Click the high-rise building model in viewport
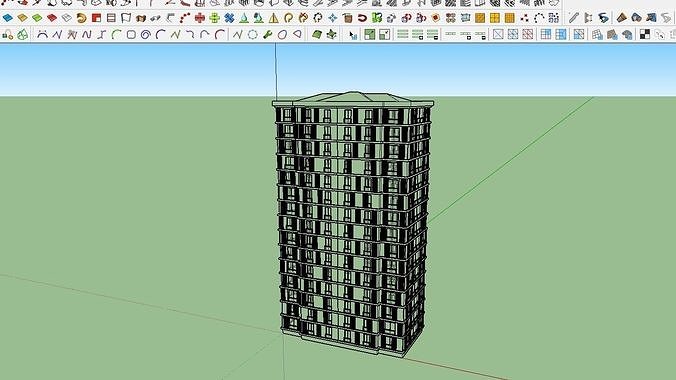The width and height of the screenshot is (676, 380). [x=353, y=223]
